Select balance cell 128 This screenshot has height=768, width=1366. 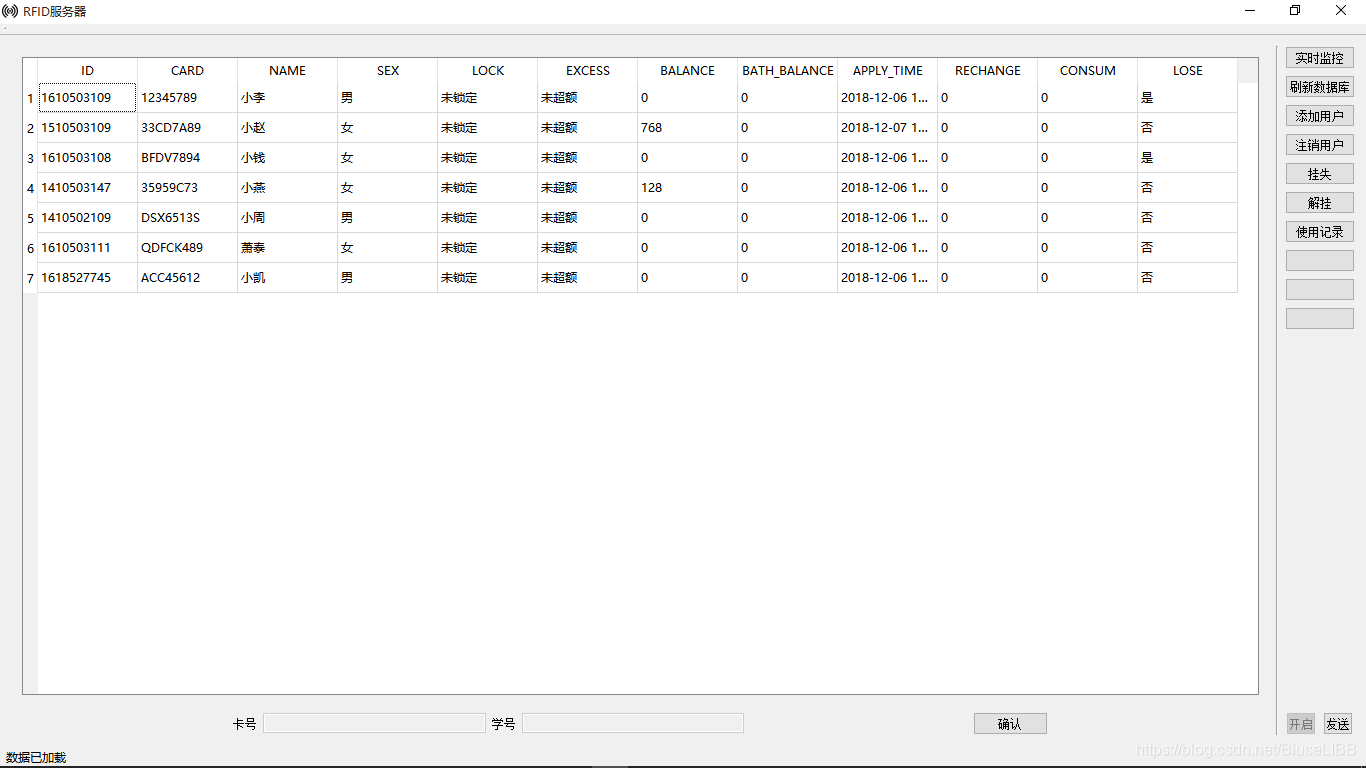click(688, 188)
